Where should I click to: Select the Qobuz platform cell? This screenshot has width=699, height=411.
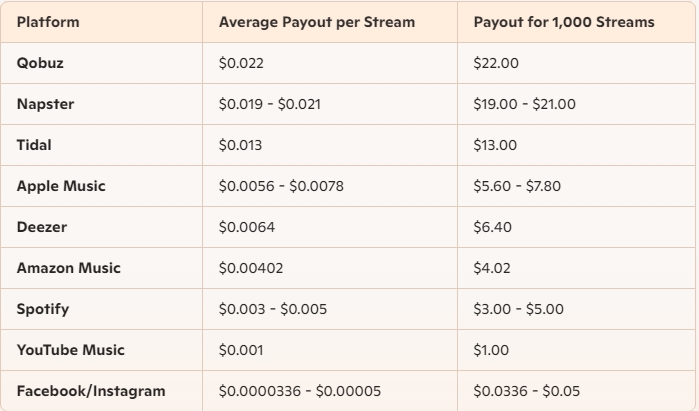click(40, 63)
